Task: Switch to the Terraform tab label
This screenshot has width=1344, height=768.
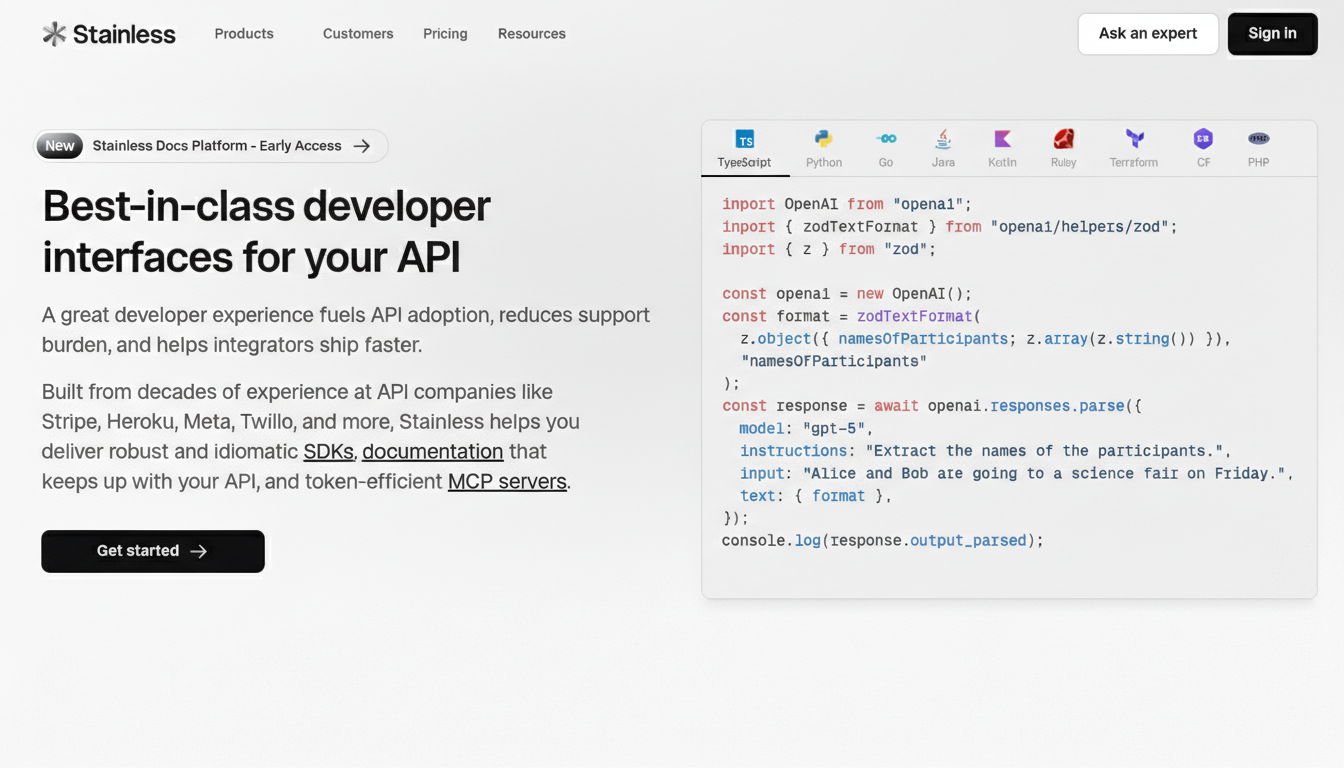Action: tap(1134, 162)
